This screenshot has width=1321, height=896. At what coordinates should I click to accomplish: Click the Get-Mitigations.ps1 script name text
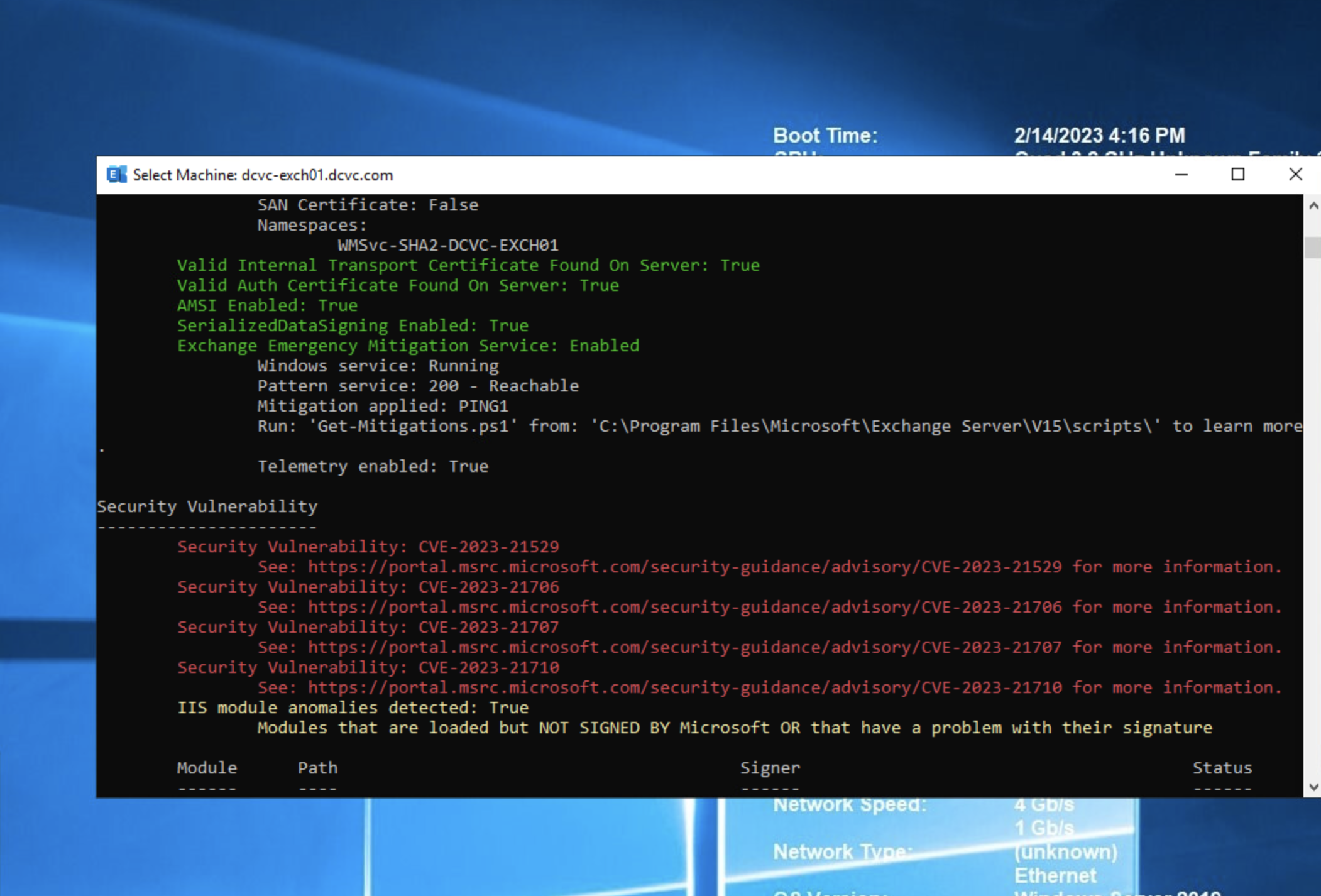pos(412,426)
